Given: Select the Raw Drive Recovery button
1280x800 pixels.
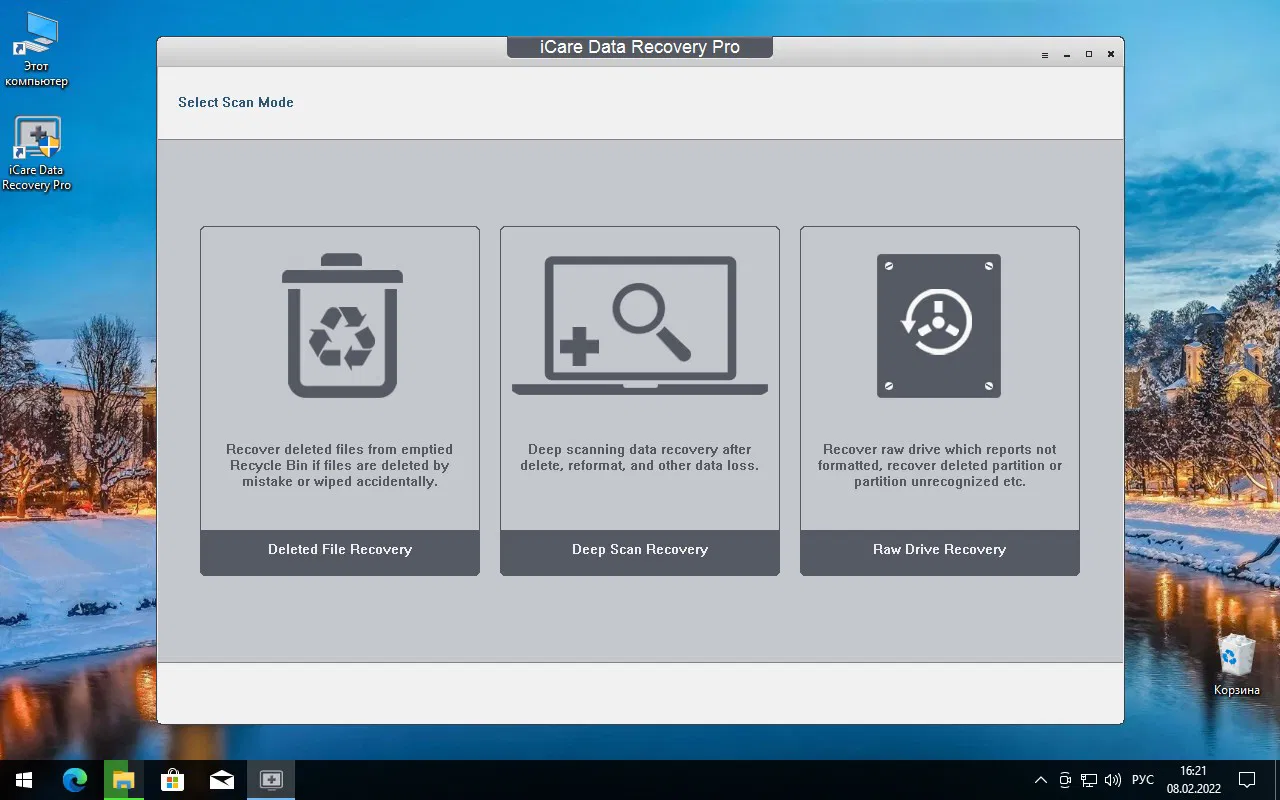Looking at the screenshot, I should (x=940, y=552).
